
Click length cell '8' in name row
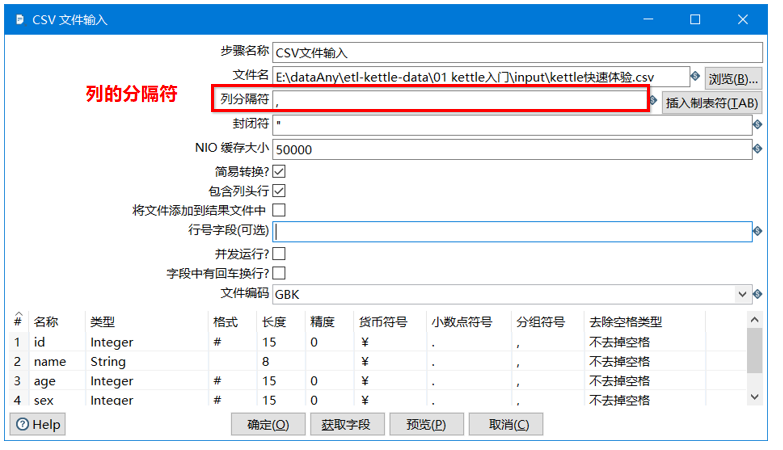click(x=281, y=362)
